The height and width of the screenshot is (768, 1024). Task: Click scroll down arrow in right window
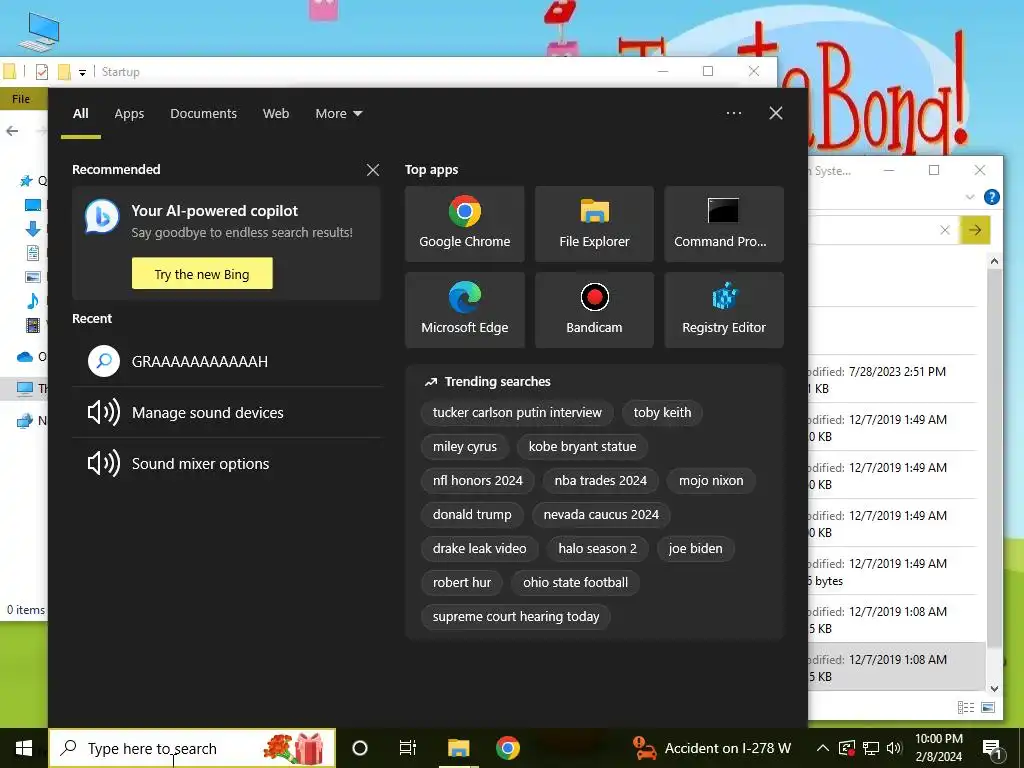tap(994, 688)
